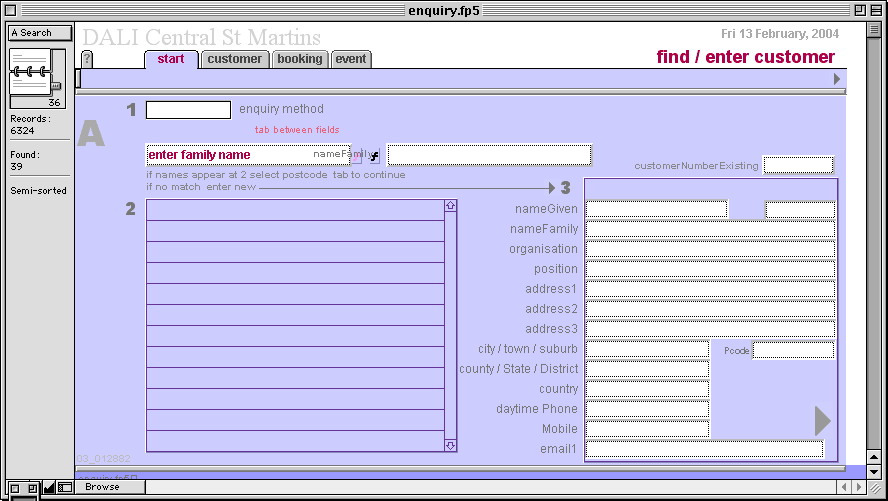Open the 'A Search' layout pop-up menu
The image size is (888, 501).
(40, 33)
